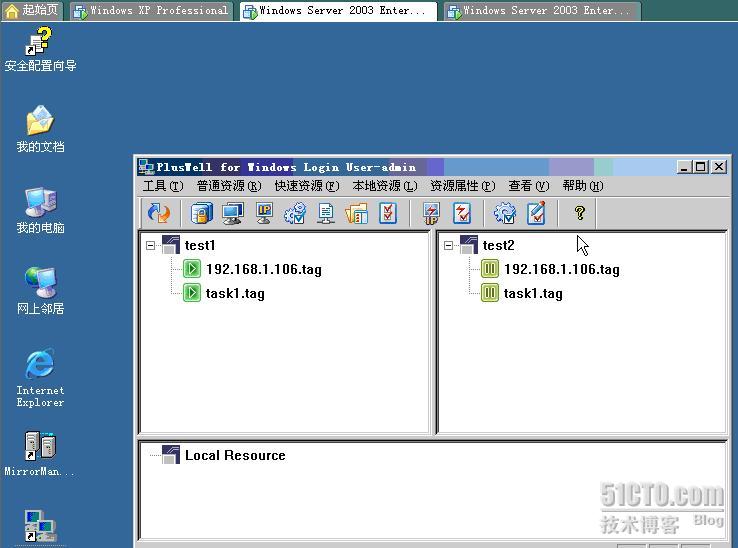
Task: Open the 帮助(H) menu
Action: coord(583,186)
